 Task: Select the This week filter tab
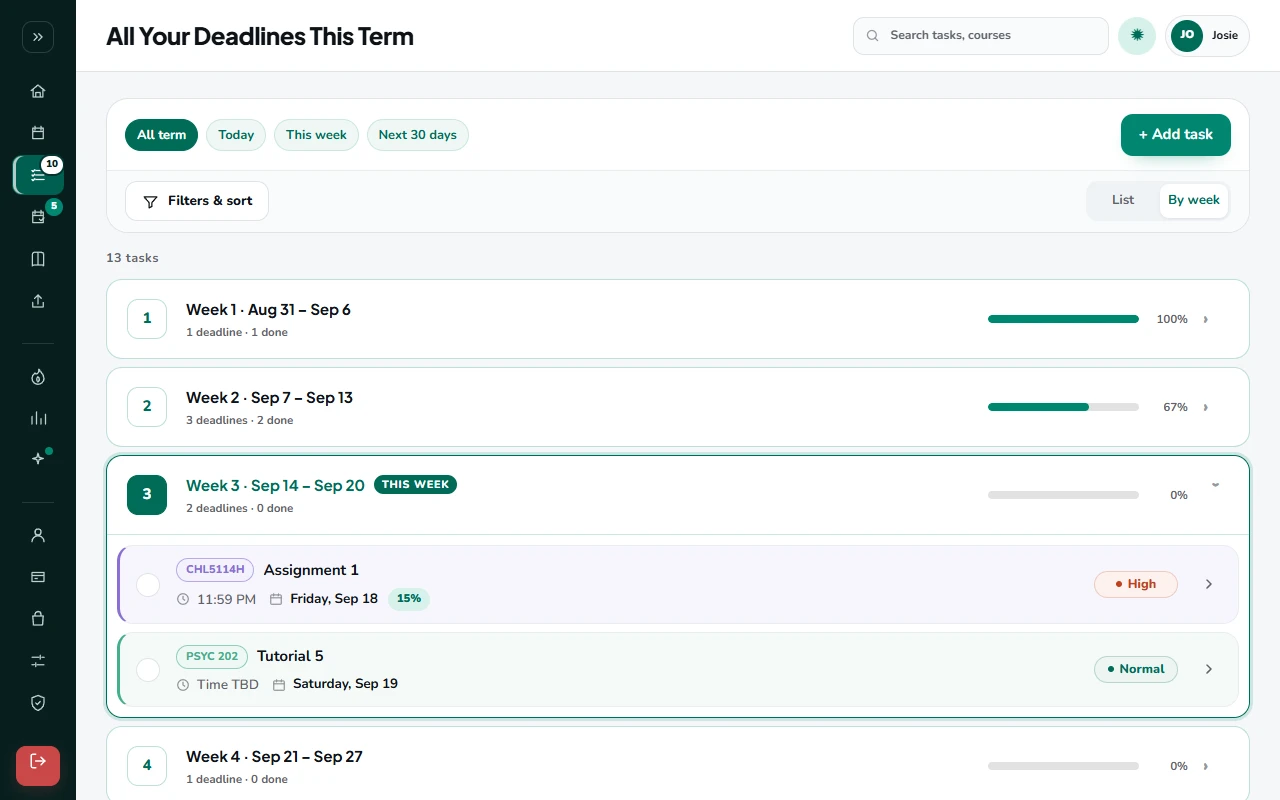[316, 135]
